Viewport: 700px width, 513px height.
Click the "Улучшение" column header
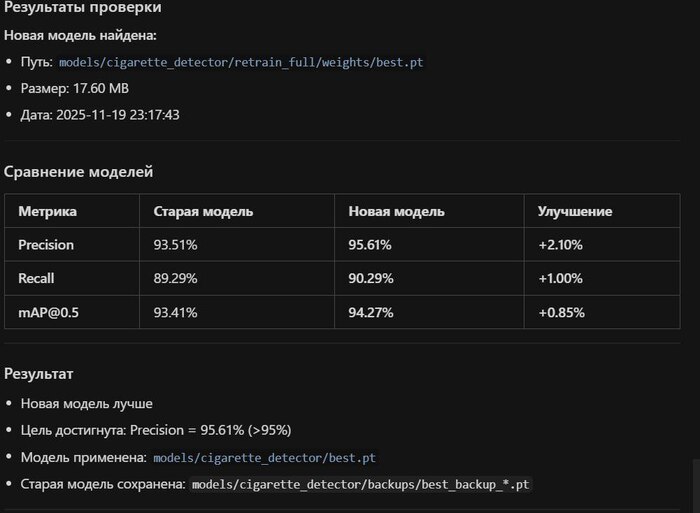coord(575,212)
